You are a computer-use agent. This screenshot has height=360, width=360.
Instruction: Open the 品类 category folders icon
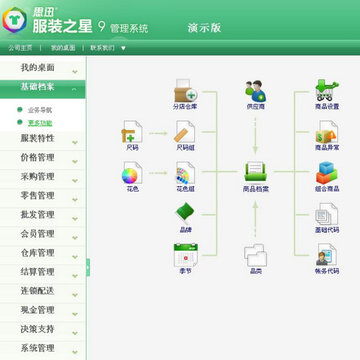tap(255, 255)
